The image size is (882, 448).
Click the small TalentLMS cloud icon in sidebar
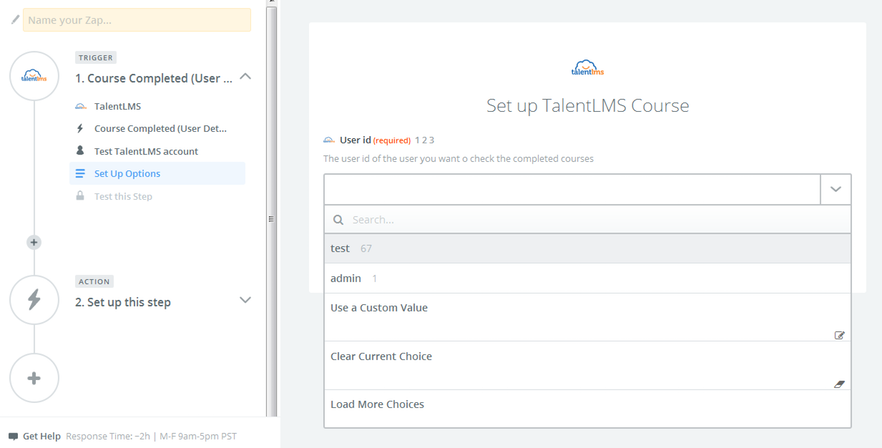(80, 106)
